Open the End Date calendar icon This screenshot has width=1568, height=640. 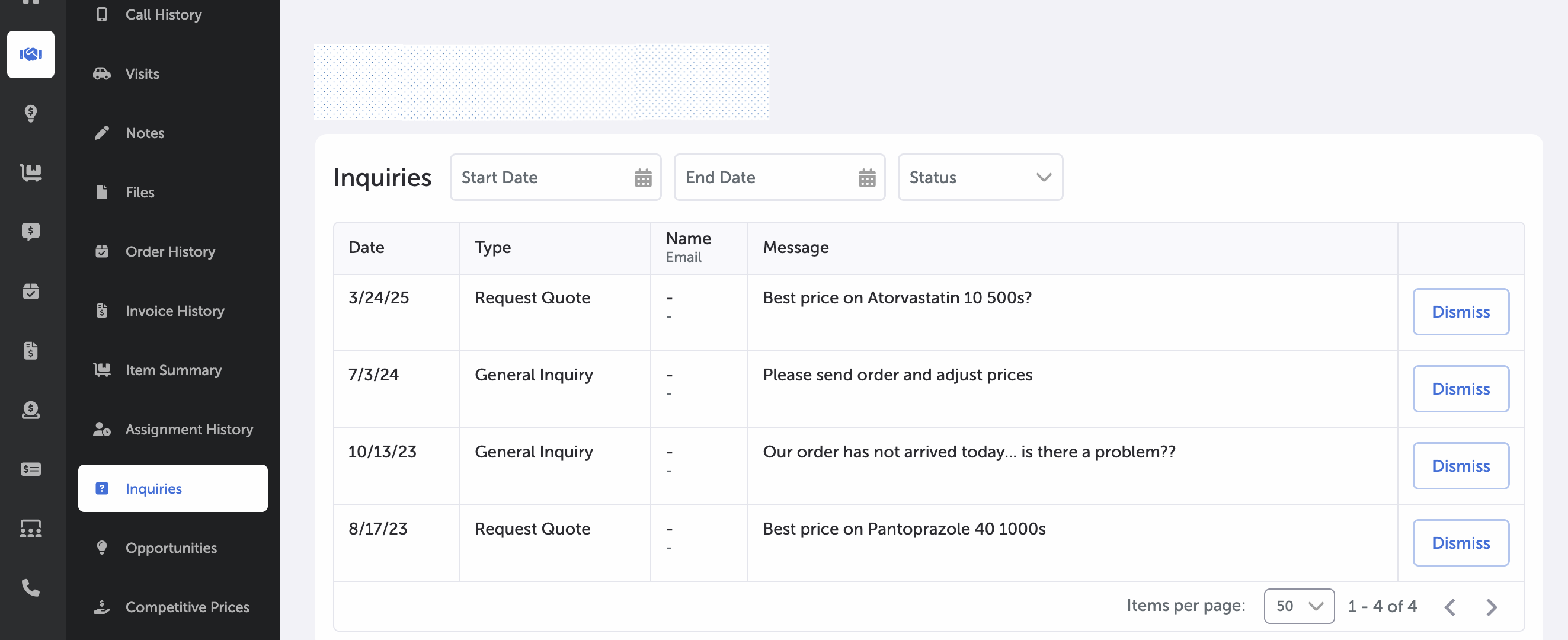(x=867, y=178)
